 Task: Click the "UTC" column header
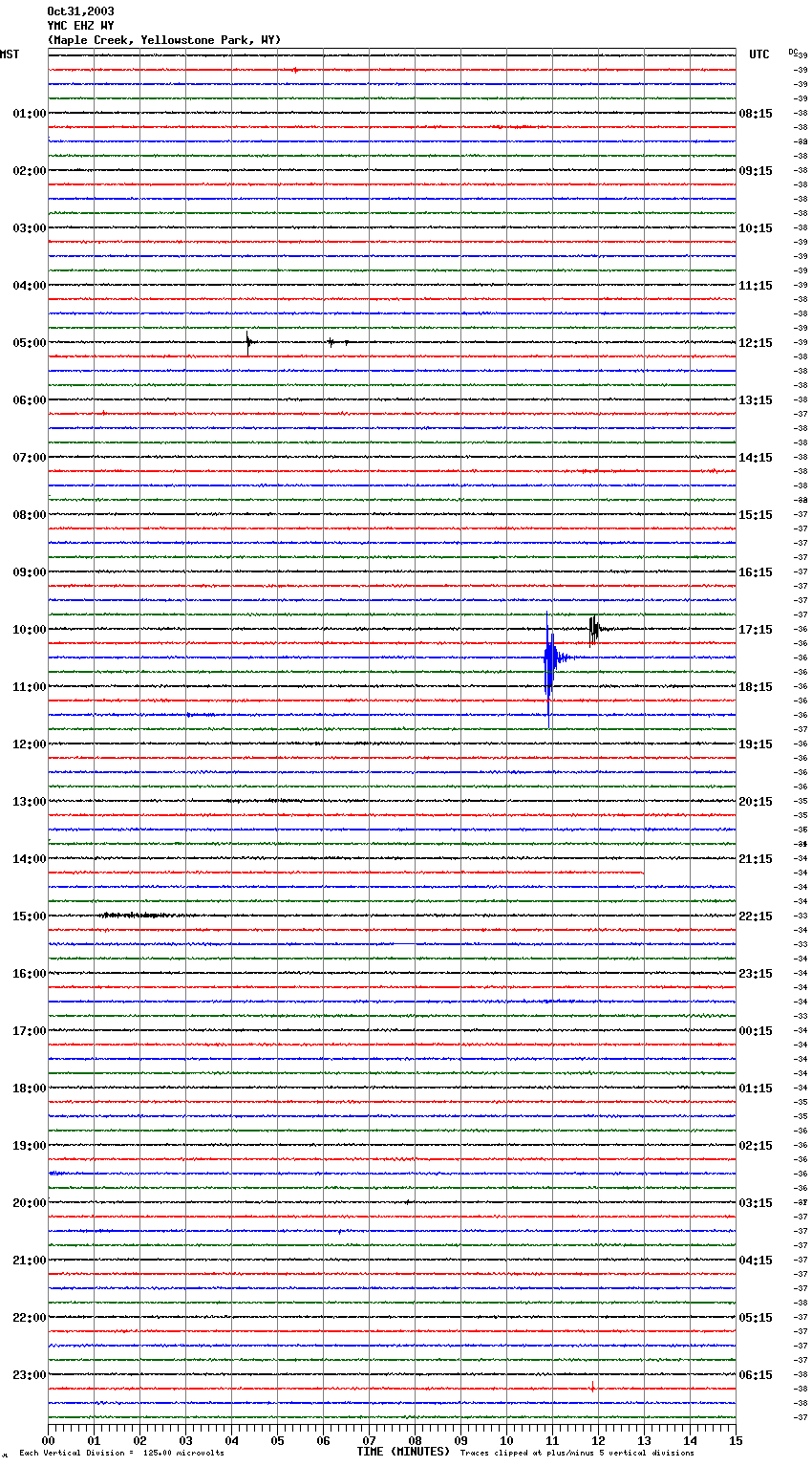pyautogui.click(x=759, y=54)
